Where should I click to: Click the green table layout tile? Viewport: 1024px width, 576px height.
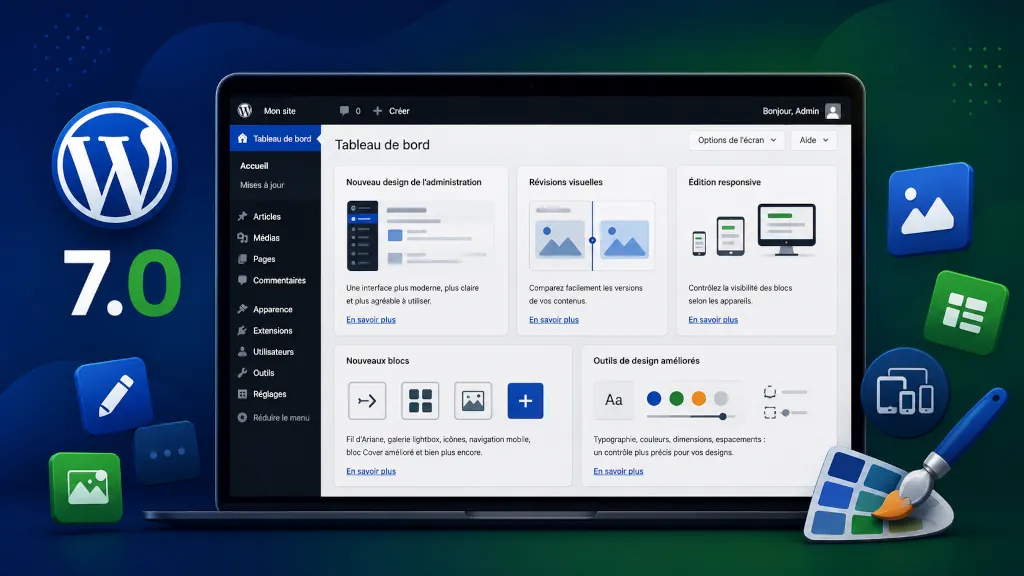tap(965, 312)
